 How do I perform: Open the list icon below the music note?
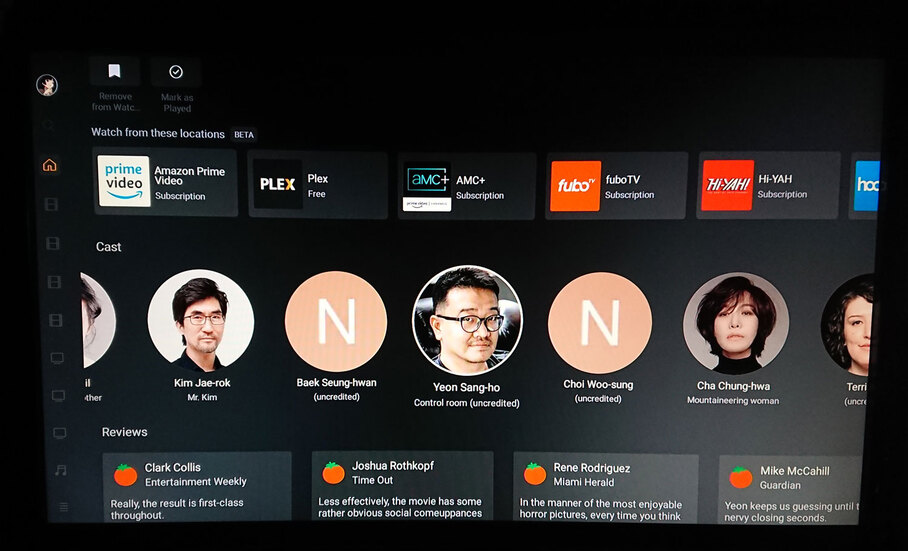tap(64, 507)
